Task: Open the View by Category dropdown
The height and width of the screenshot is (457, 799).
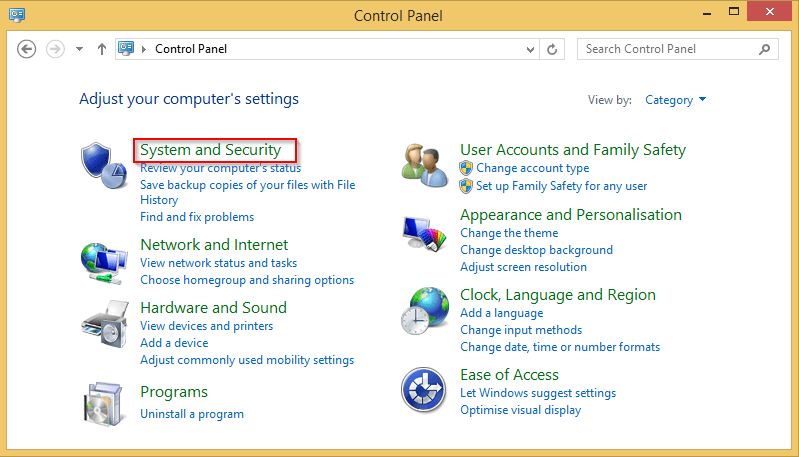Action: (676, 100)
